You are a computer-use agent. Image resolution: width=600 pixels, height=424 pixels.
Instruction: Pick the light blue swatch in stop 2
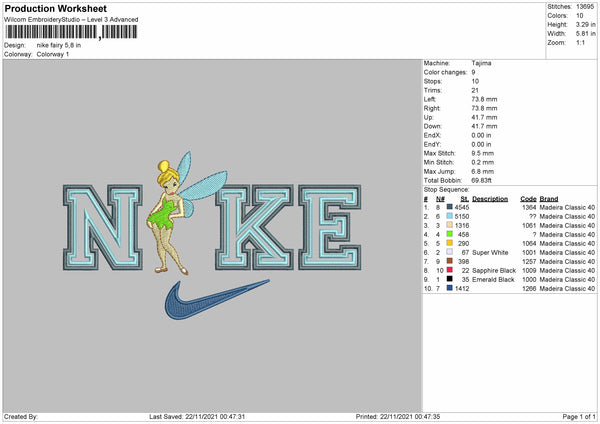pyautogui.click(x=452, y=216)
